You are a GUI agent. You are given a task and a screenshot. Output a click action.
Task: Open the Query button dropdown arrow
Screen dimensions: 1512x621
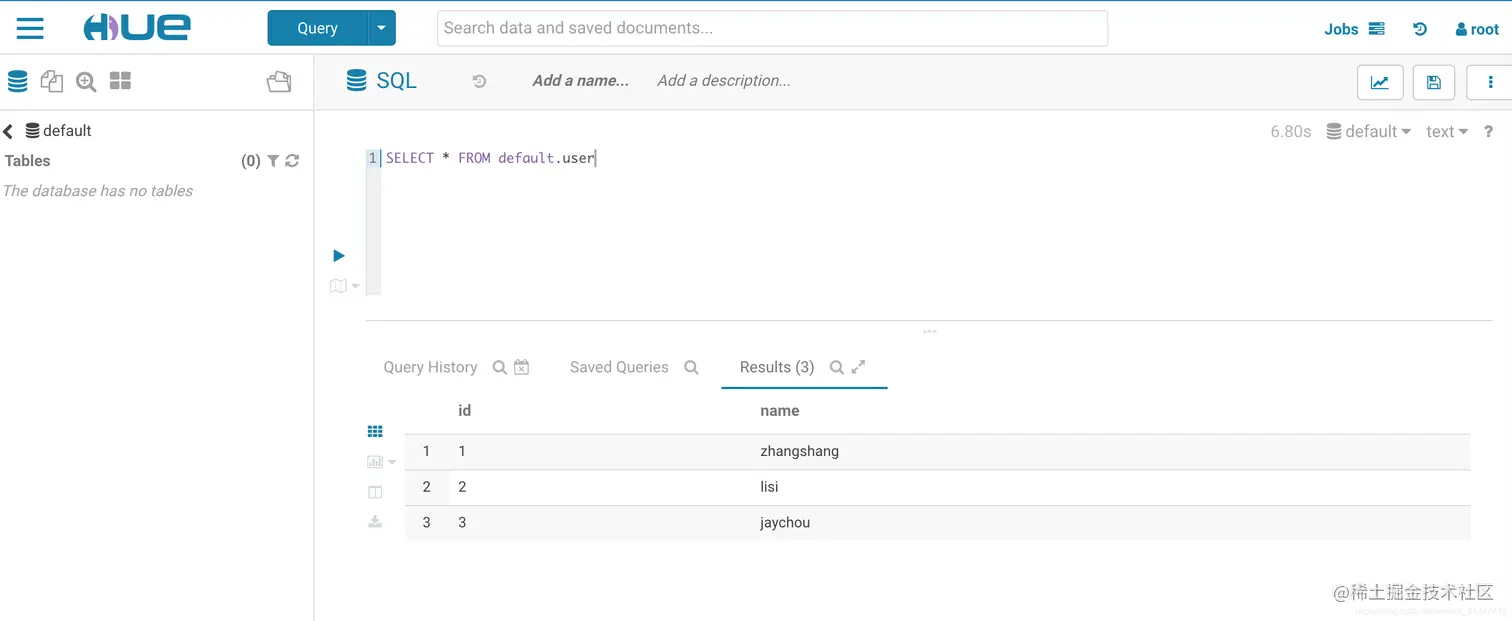[x=381, y=28]
